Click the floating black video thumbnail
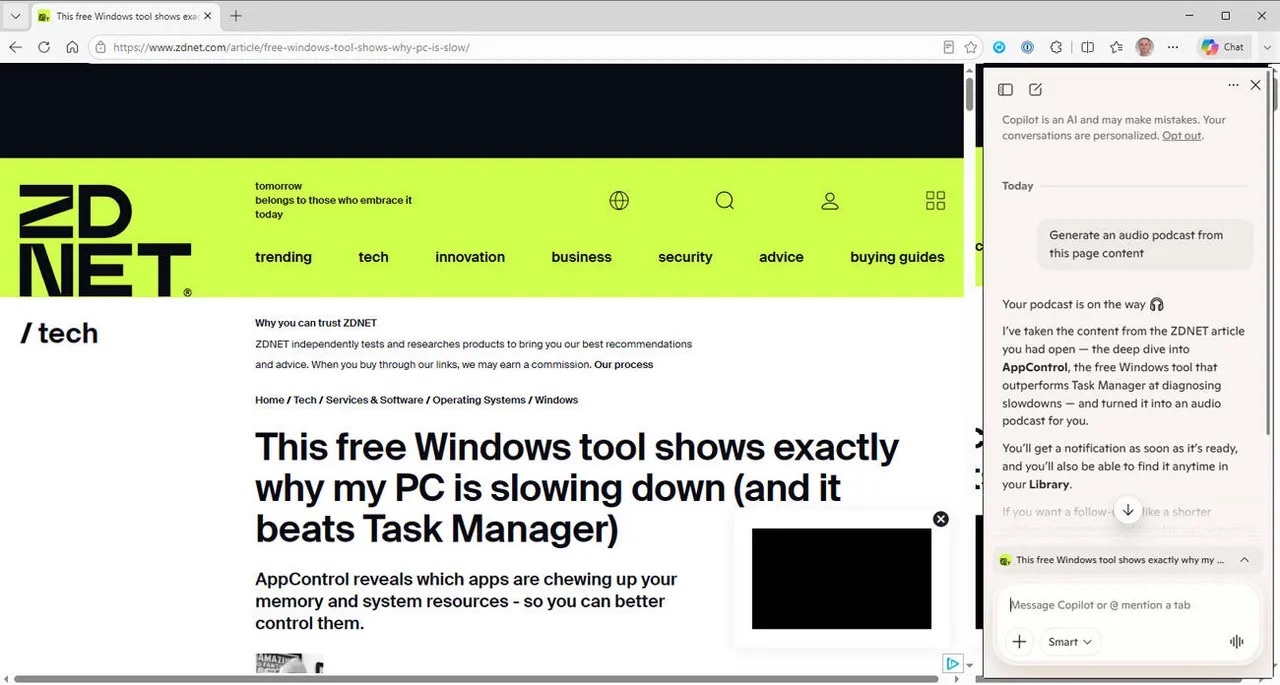This screenshot has height=685, width=1280. [x=841, y=579]
